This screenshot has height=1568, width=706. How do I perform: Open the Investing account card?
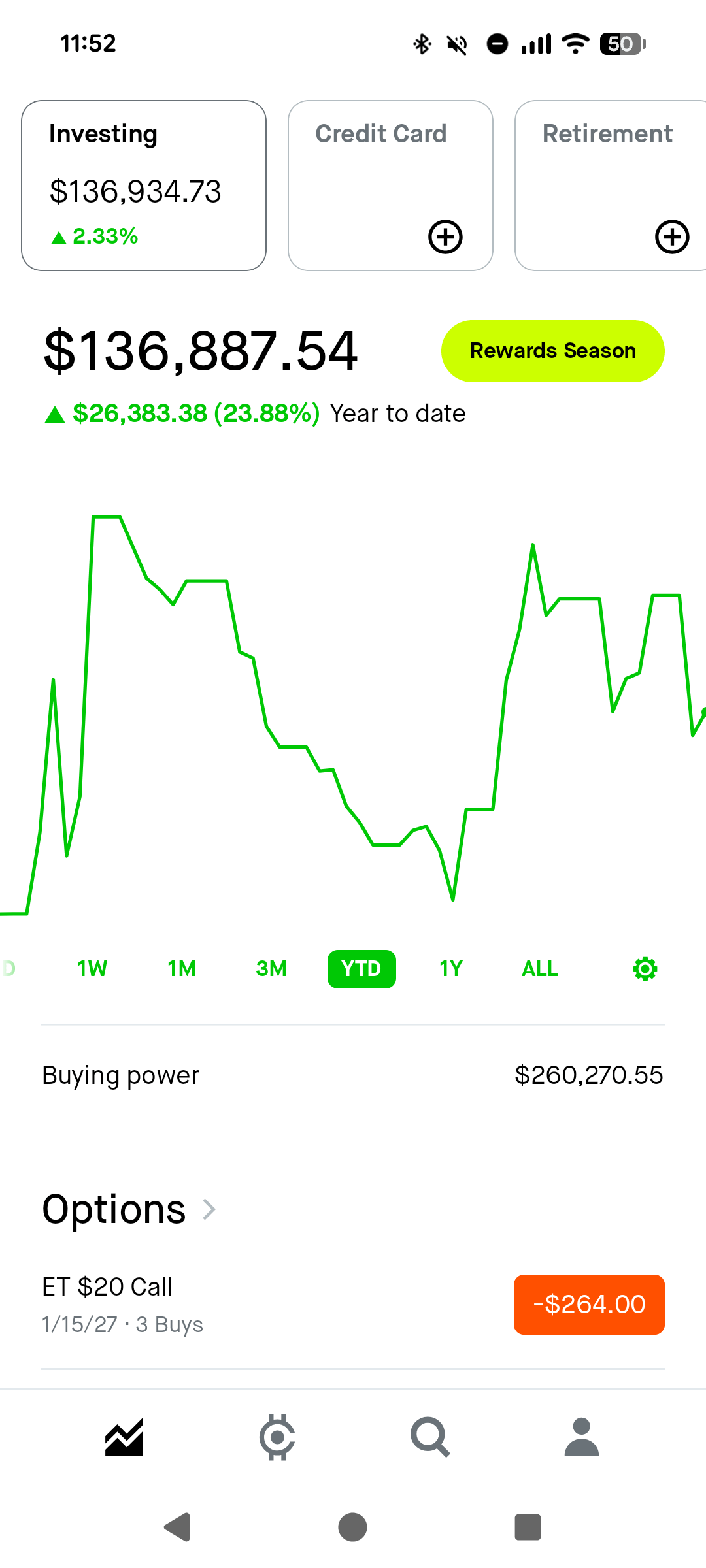pos(144,186)
